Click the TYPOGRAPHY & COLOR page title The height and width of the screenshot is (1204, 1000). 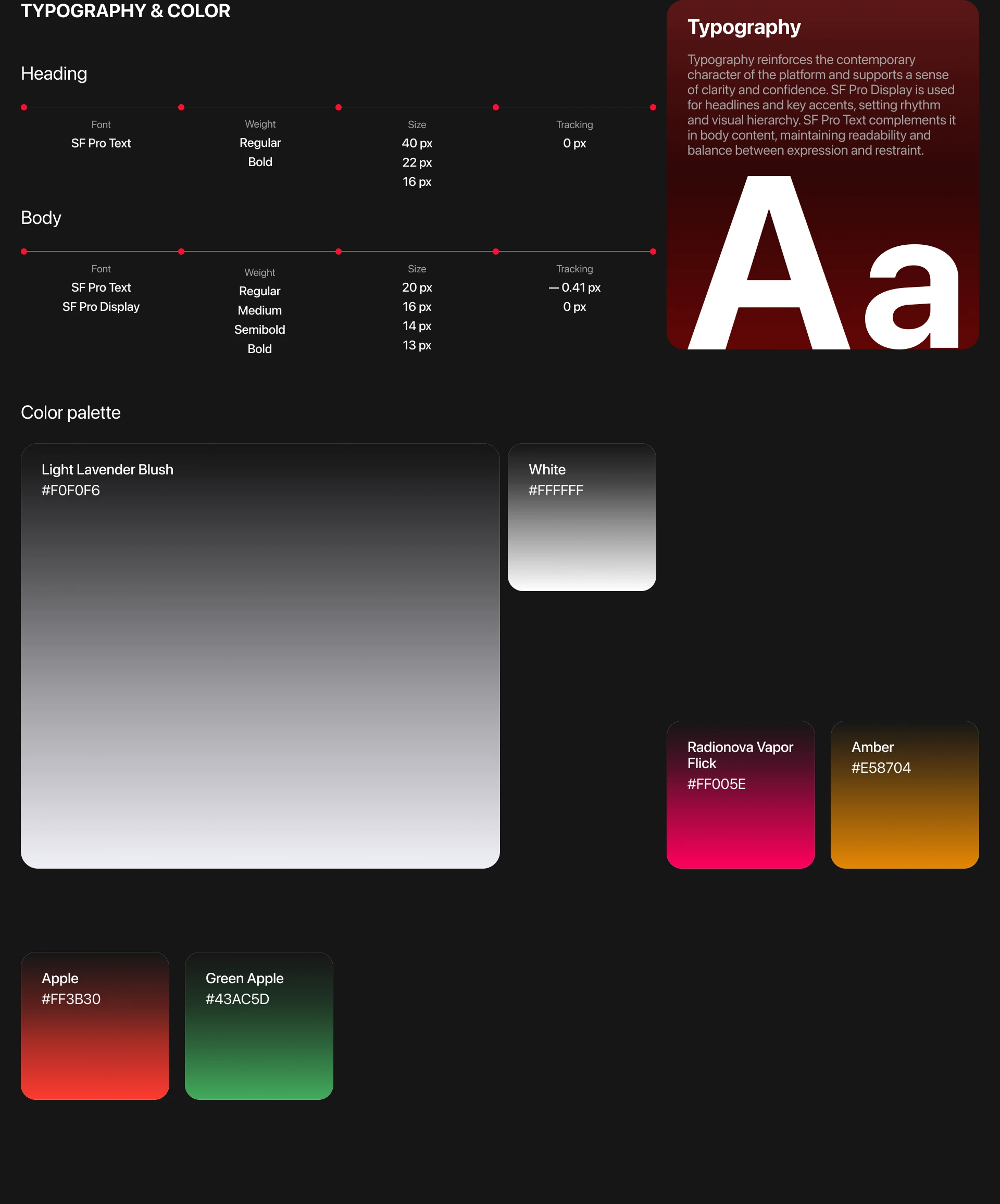pos(126,11)
